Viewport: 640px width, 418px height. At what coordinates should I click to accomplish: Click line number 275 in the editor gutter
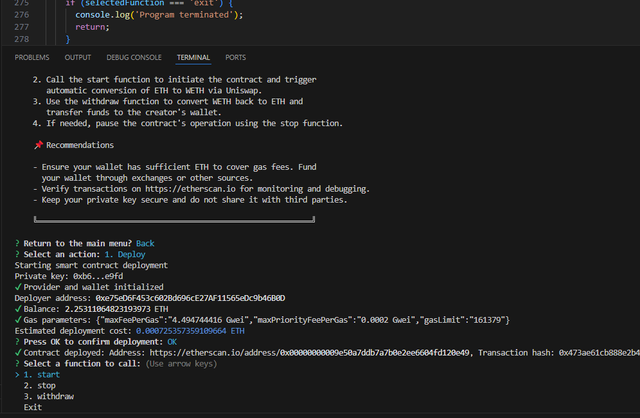(x=22, y=3)
